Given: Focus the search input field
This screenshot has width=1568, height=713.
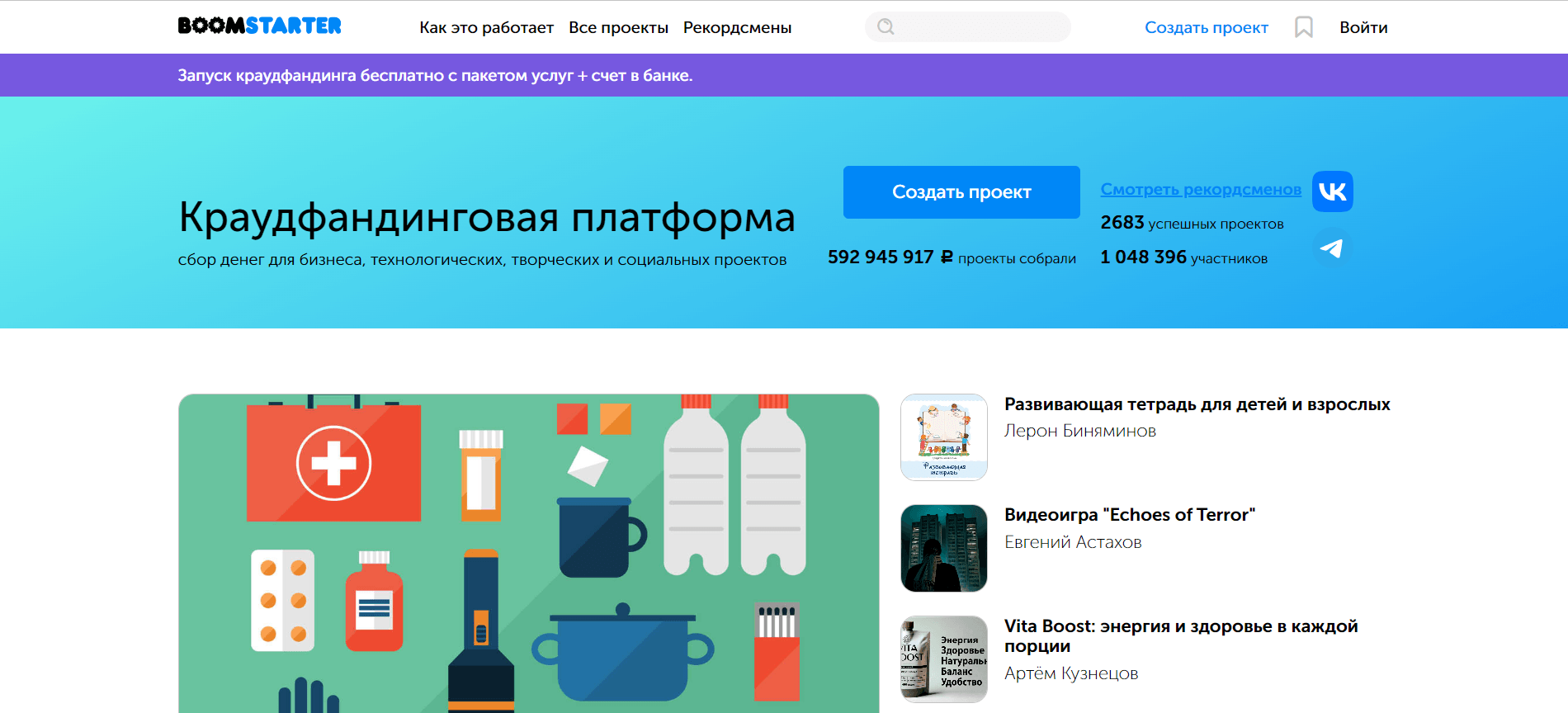Looking at the screenshot, I should click(x=968, y=26).
